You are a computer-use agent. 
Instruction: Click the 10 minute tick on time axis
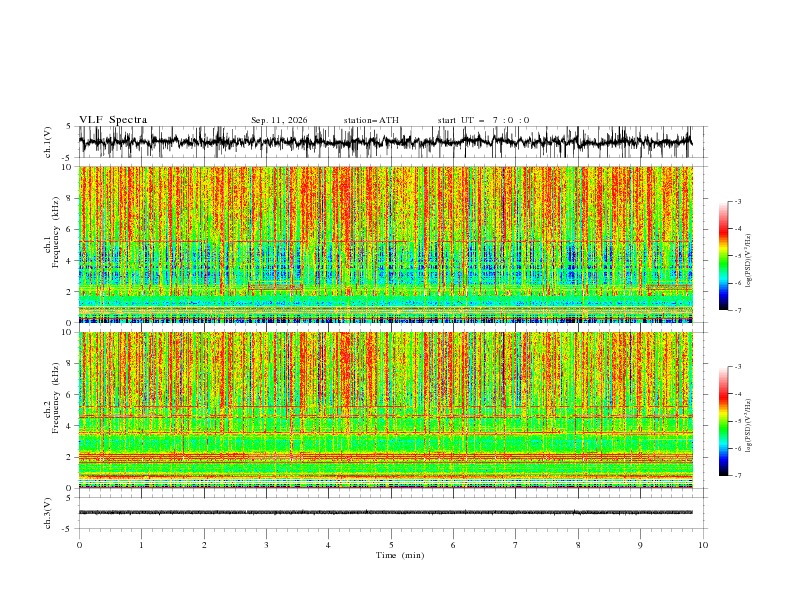pyautogui.click(x=703, y=545)
